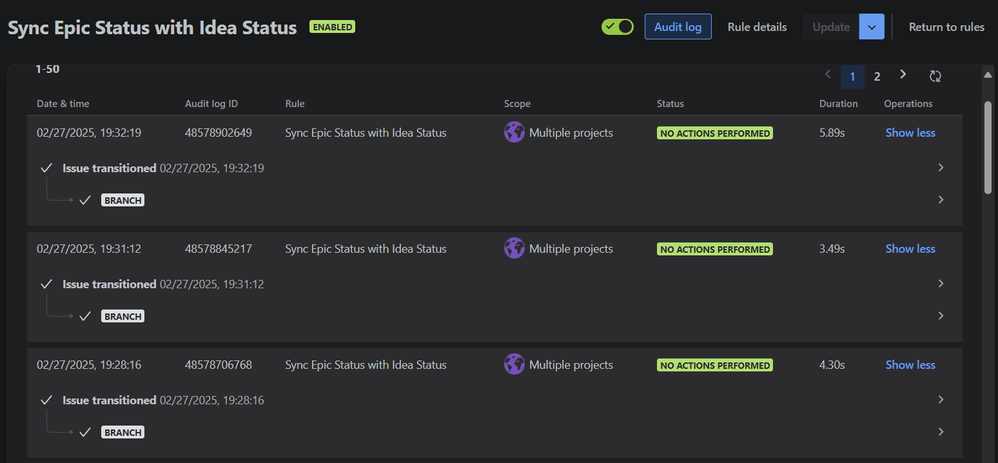Screen dimensions: 998x463
Task: Open the Rule details tab
Action: click(757, 27)
